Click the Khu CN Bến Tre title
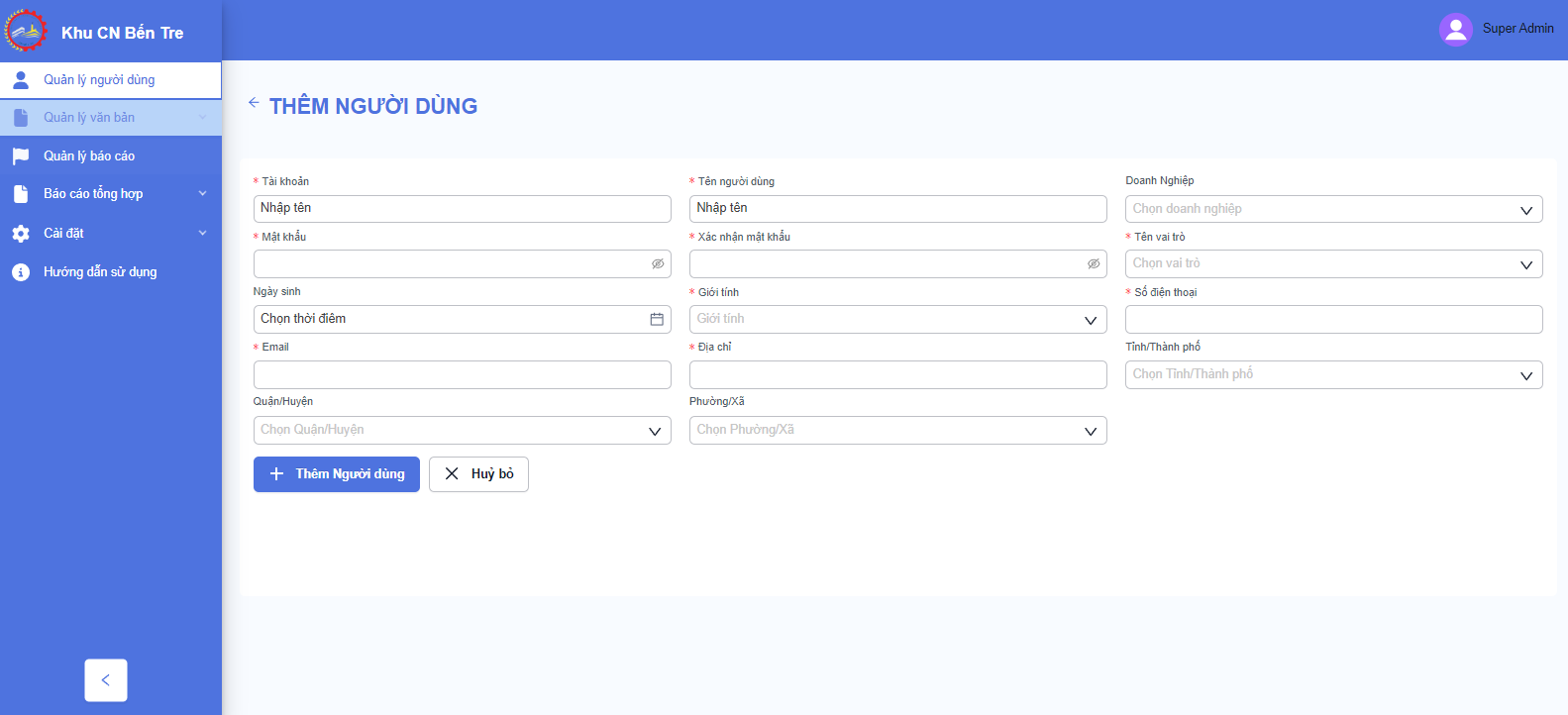Image resolution: width=1568 pixels, height=715 pixels. [x=122, y=33]
